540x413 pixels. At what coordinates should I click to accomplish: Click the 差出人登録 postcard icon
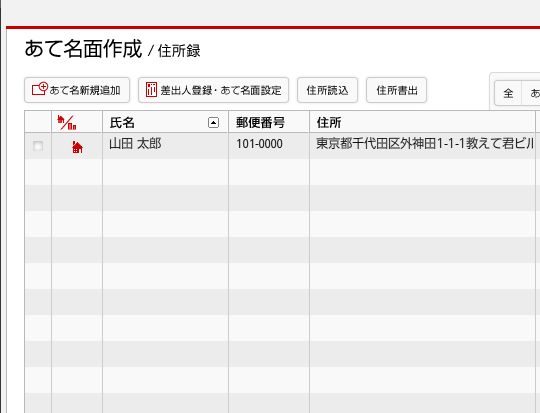151,90
